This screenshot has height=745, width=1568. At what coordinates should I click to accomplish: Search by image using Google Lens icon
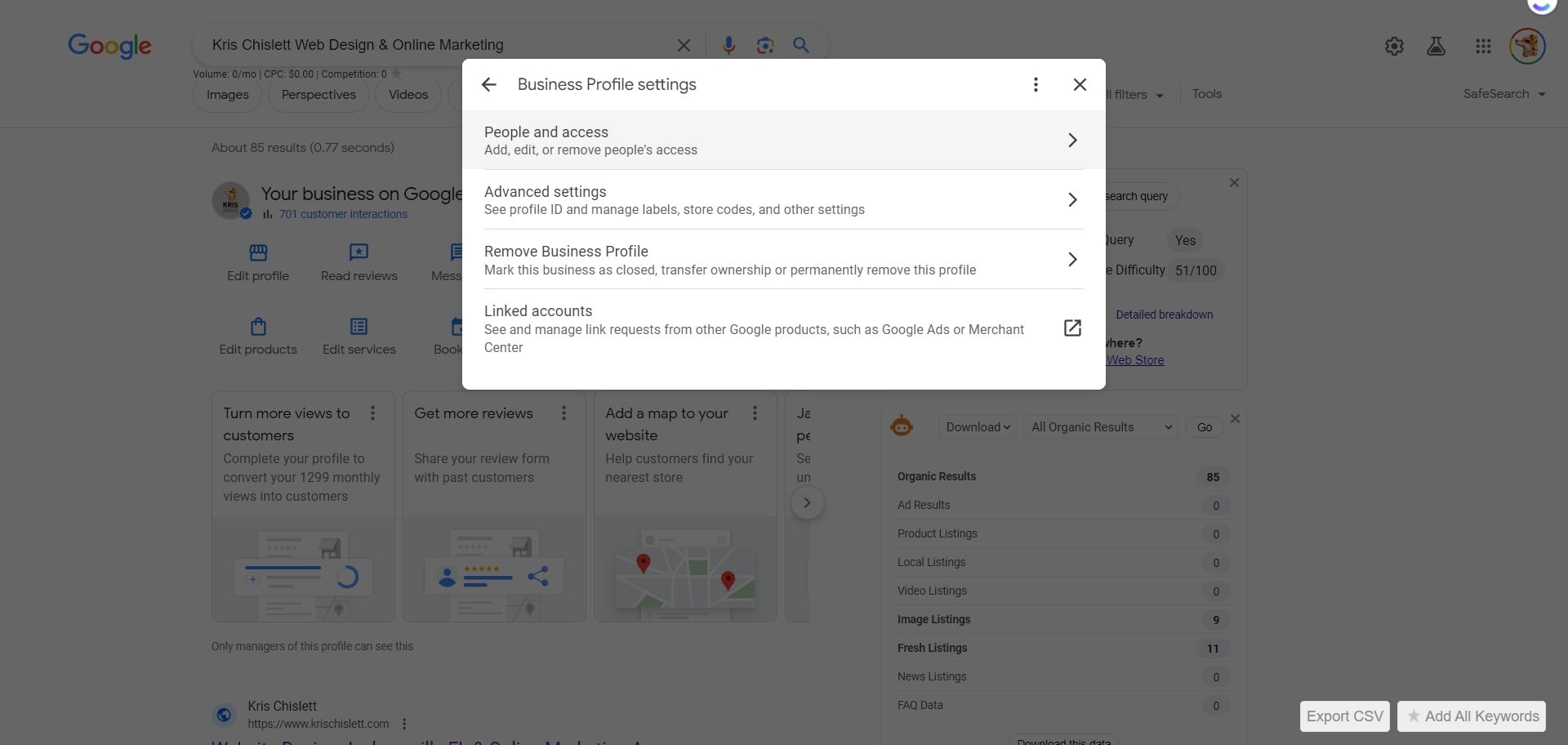click(x=764, y=46)
